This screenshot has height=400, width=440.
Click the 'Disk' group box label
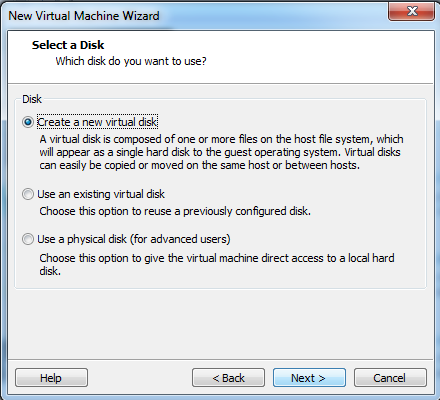coord(32,99)
